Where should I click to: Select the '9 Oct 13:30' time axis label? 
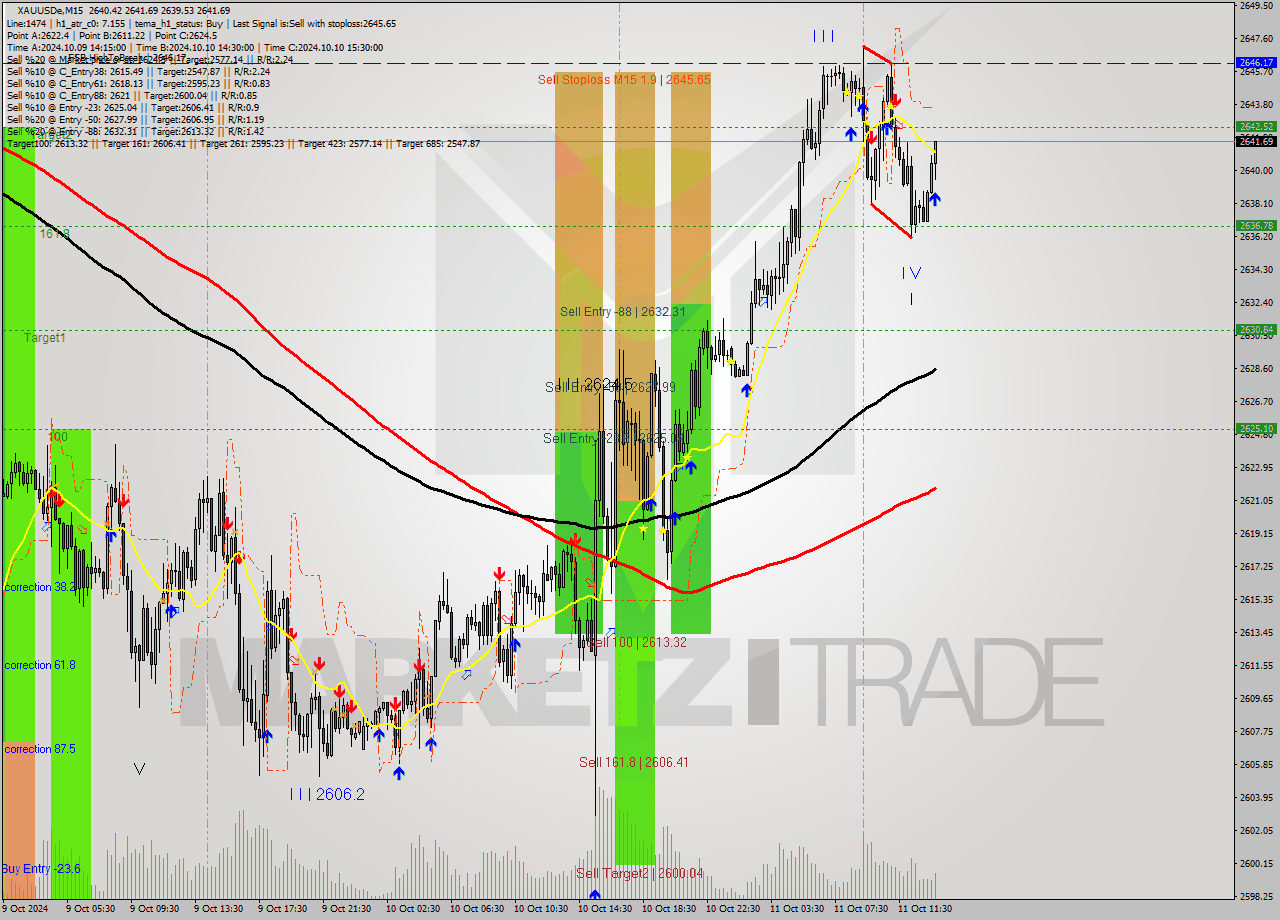[219, 909]
